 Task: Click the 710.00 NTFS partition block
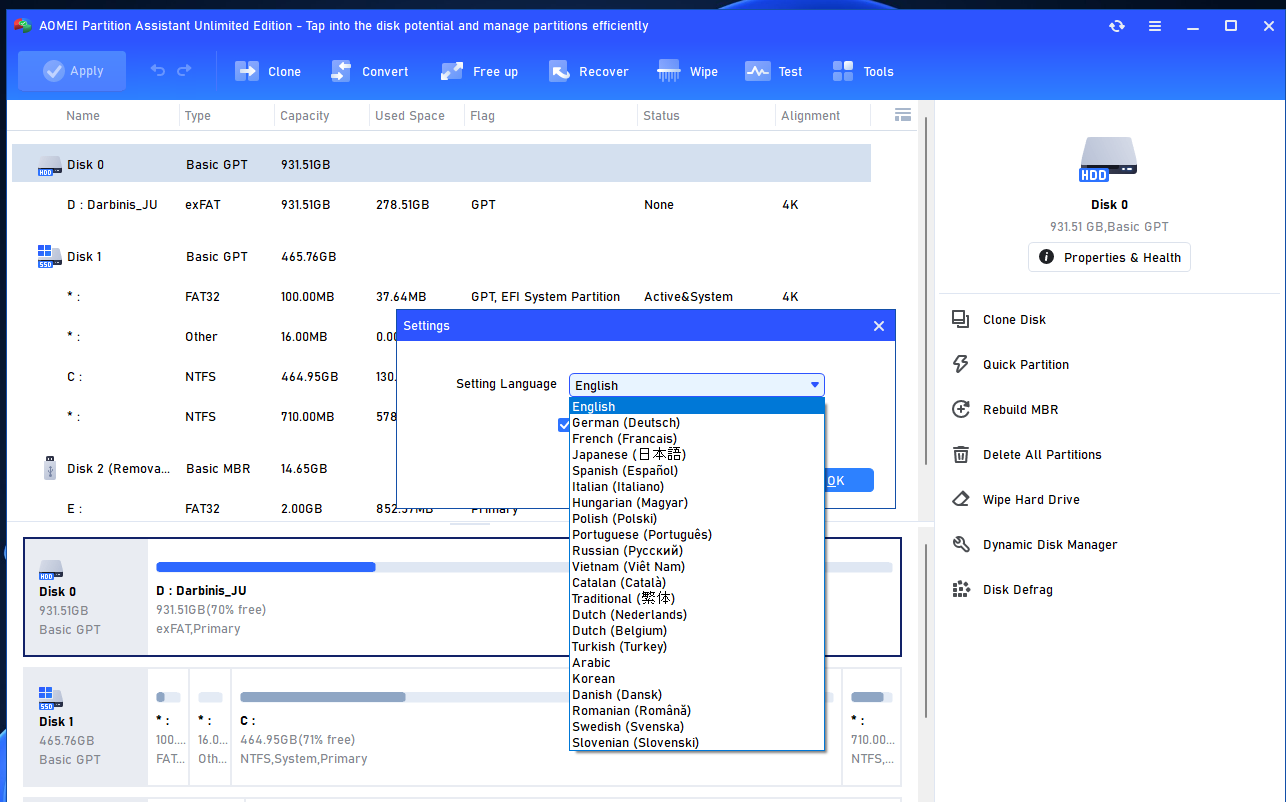click(872, 727)
